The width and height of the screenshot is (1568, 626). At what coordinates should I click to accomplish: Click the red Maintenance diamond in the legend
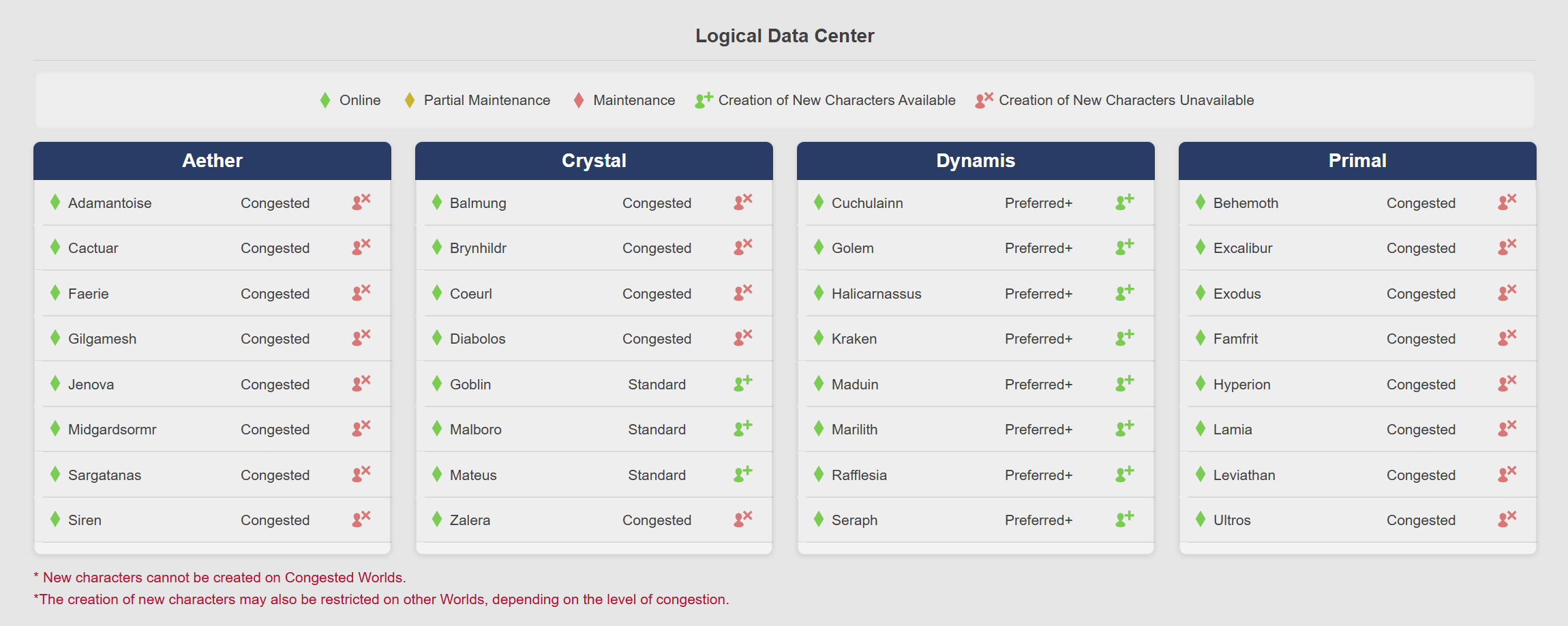(579, 100)
